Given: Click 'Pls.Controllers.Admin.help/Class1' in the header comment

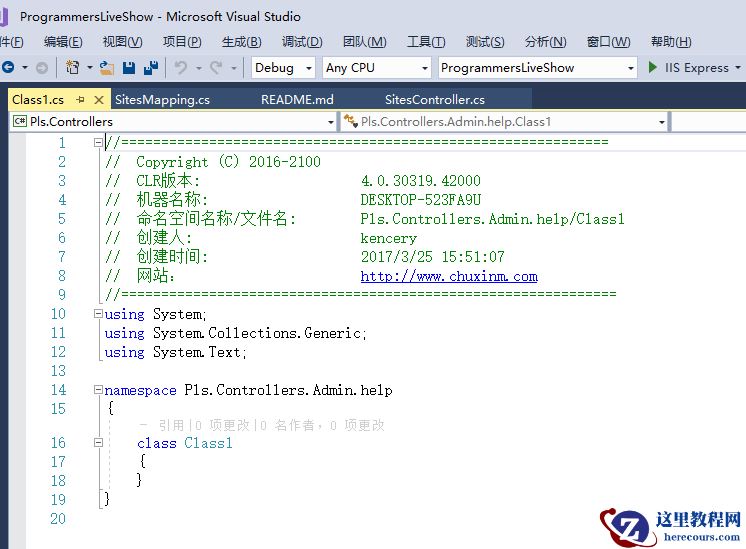Looking at the screenshot, I should pos(492,219).
